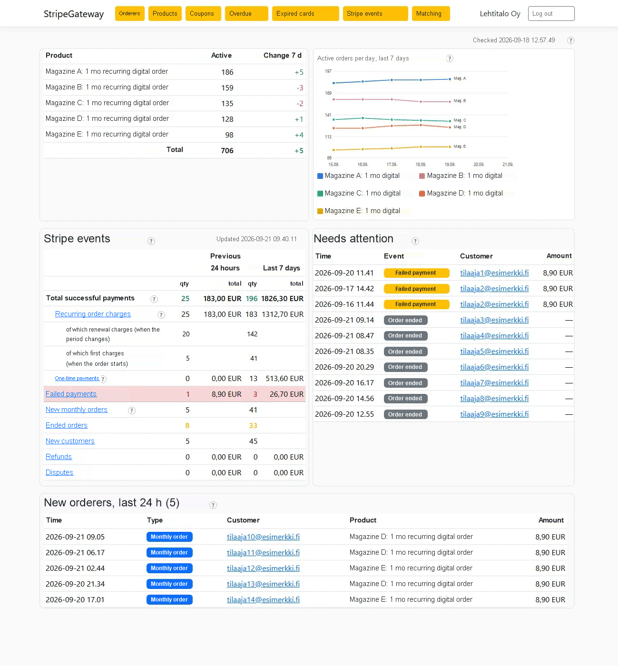This screenshot has width=618, height=666.
Task: Open customer tilaaja13@esimerkki.fi
Action: point(263,584)
